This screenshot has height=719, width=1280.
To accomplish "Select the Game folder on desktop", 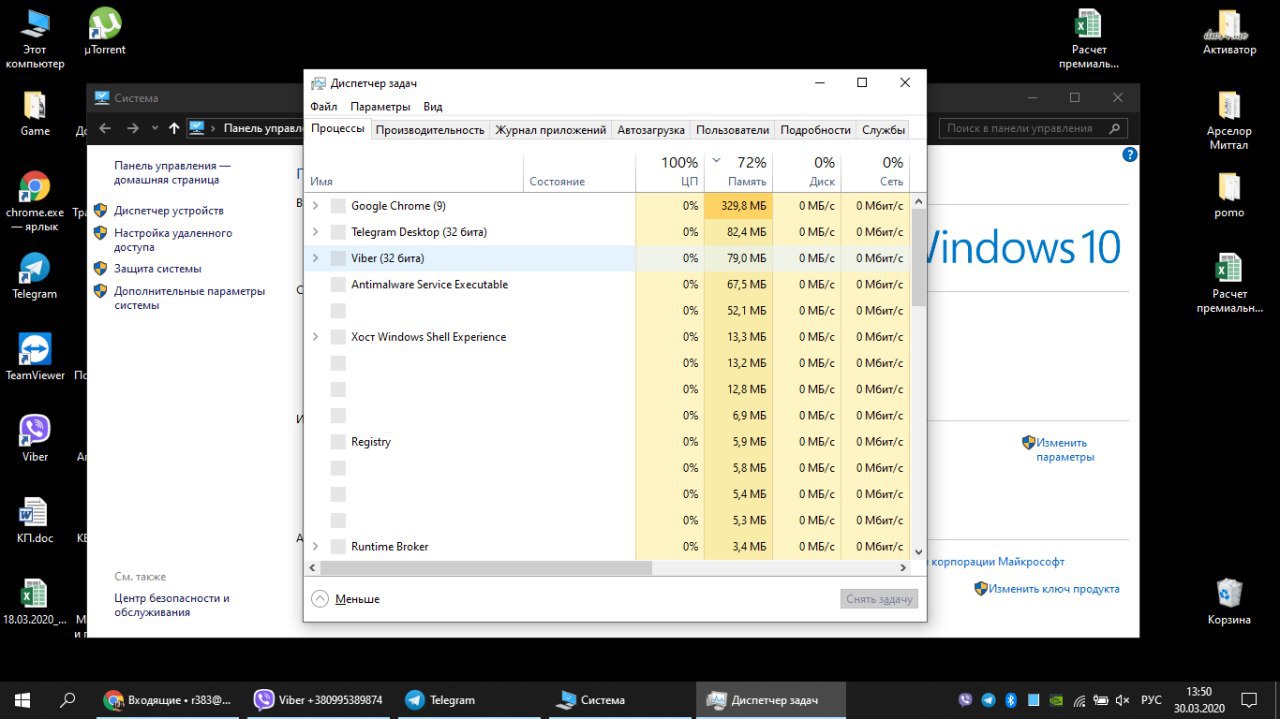I will 35,114.
